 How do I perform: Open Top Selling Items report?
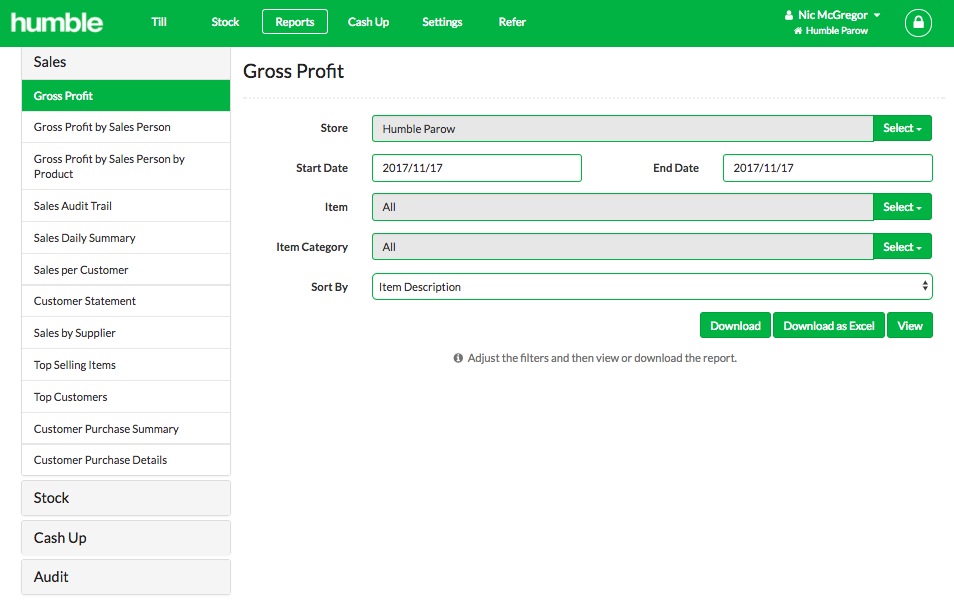click(x=126, y=365)
